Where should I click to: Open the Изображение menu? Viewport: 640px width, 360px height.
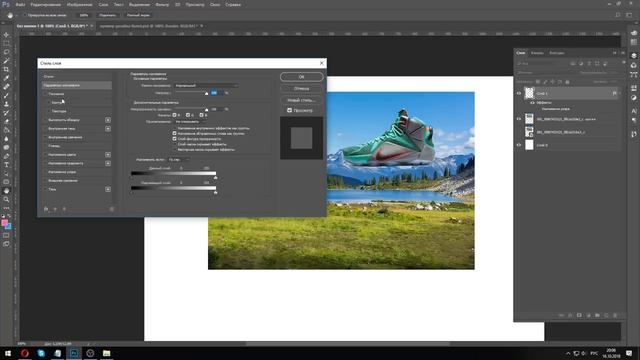pos(79,4)
